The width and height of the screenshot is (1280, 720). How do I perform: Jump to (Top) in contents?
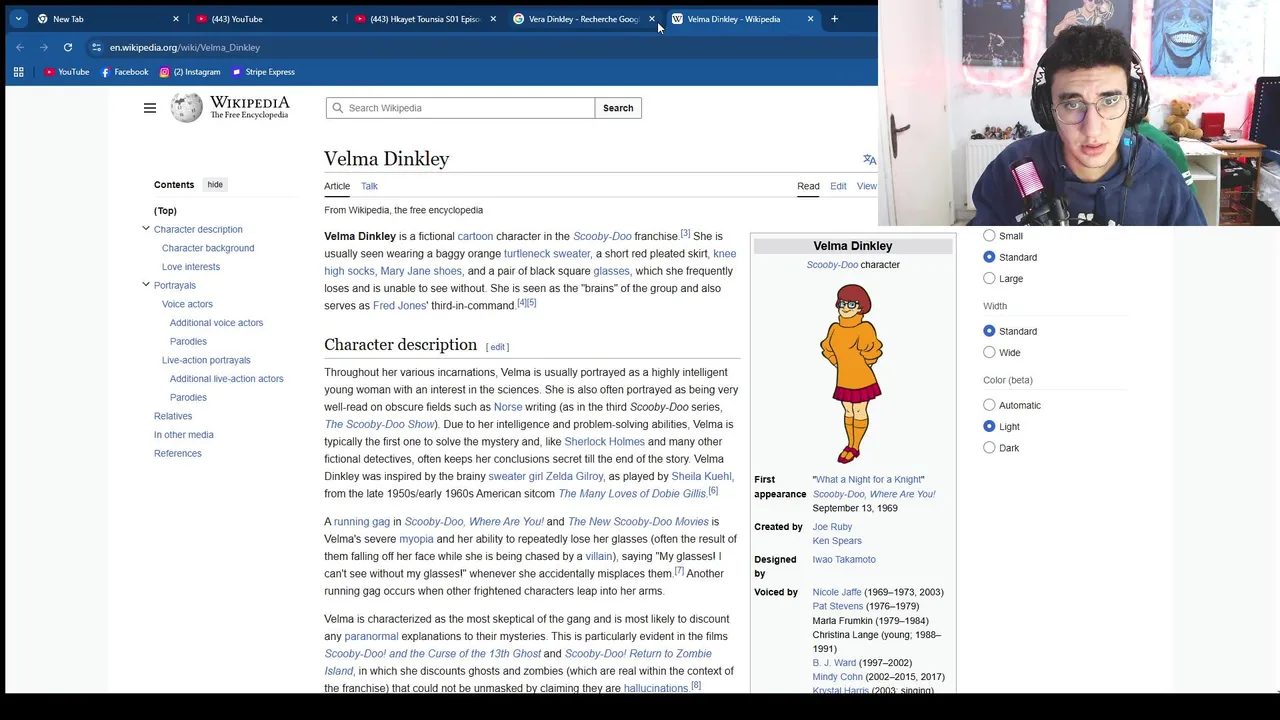point(165,211)
